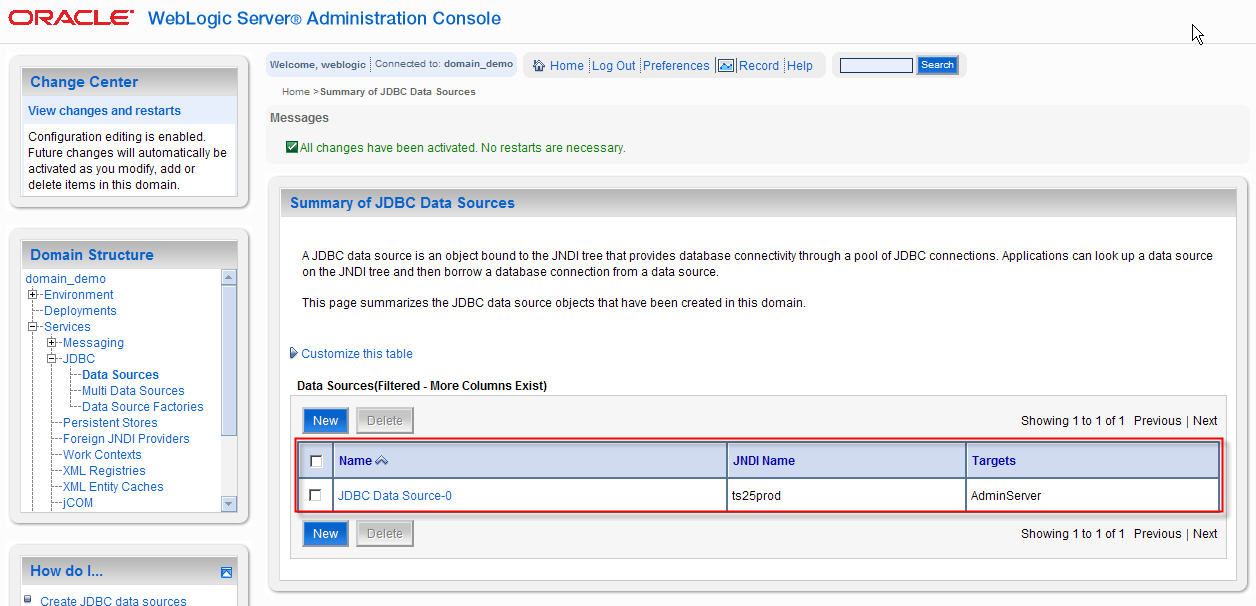Click Domain Structure scroll up arrow
1256x606 pixels.
pyautogui.click(x=228, y=277)
